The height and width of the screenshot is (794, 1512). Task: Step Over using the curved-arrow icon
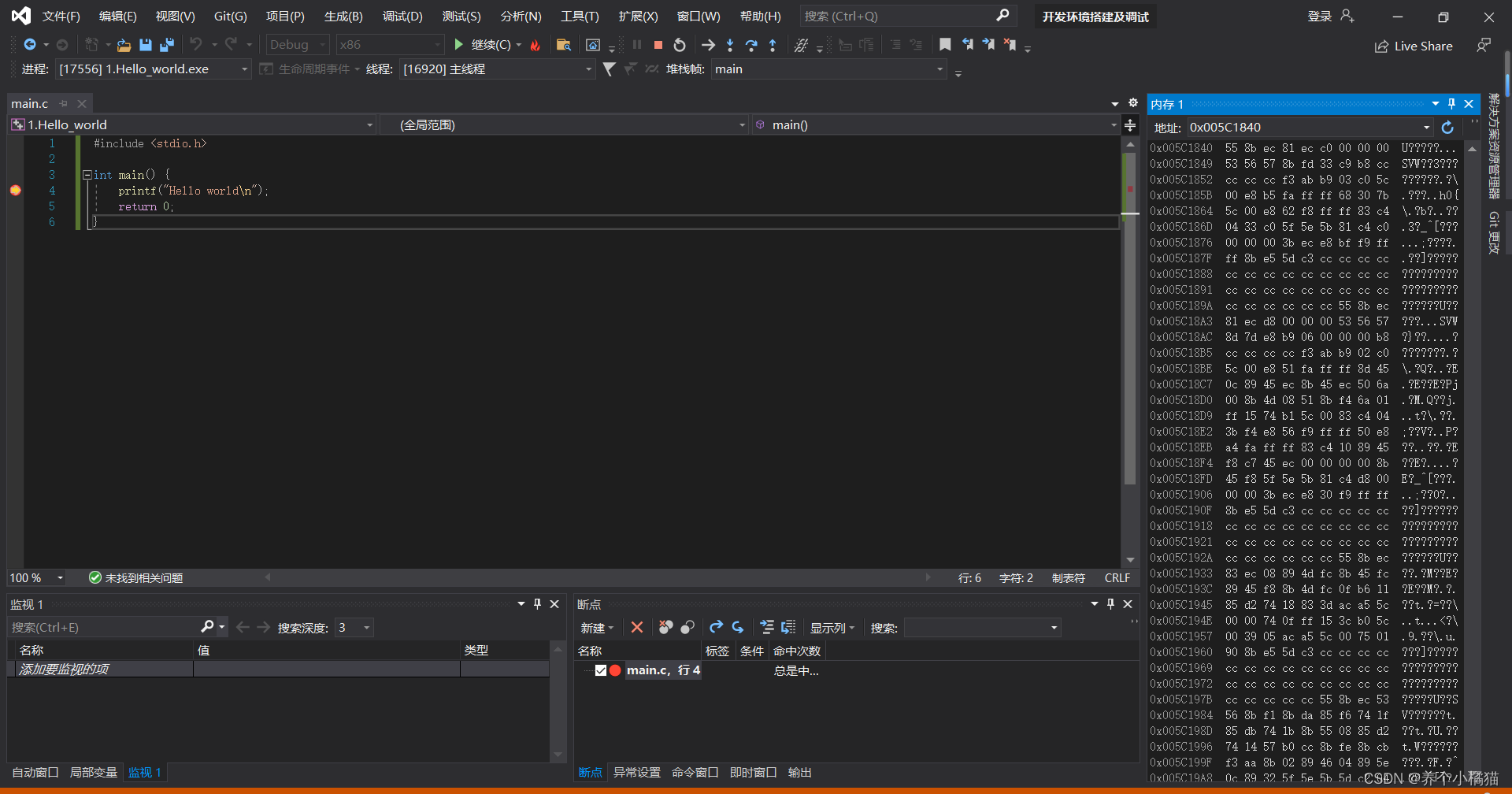point(751,45)
